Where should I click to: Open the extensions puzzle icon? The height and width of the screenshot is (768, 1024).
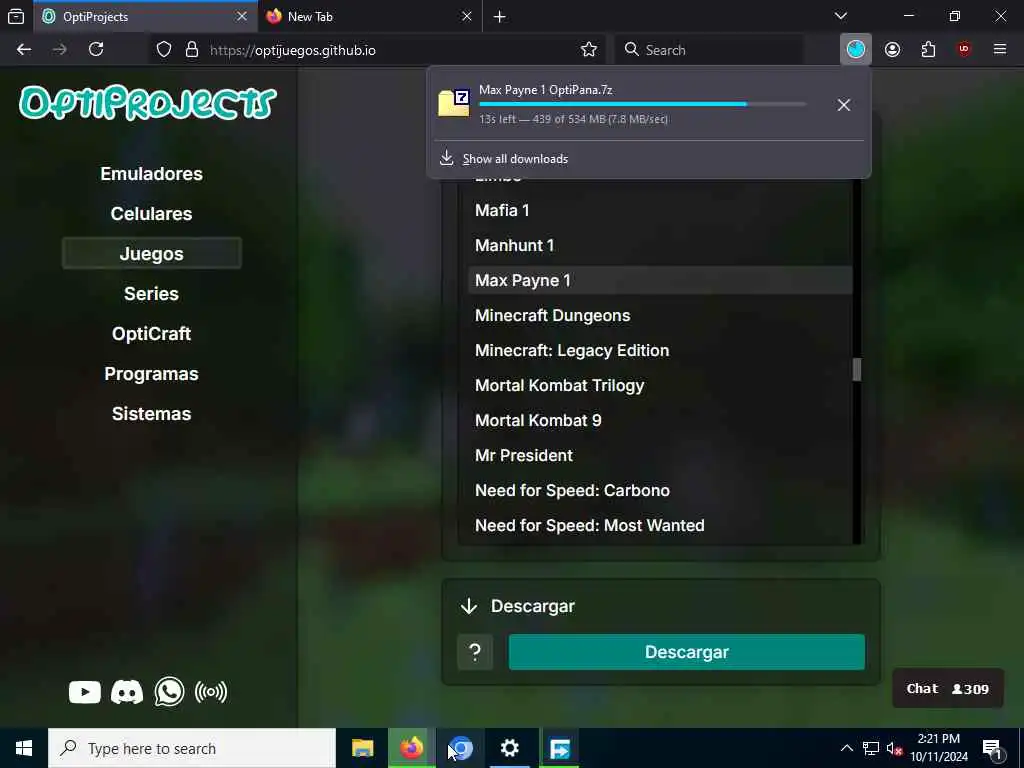click(x=928, y=50)
